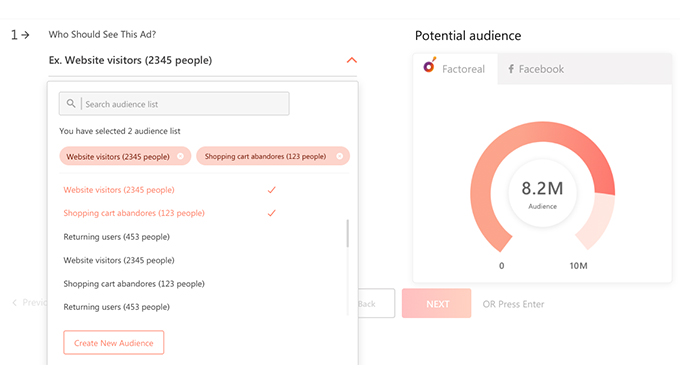Remove Shopping cart abandores chip
This screenshot has width=680, height=383.
(340, 156)
